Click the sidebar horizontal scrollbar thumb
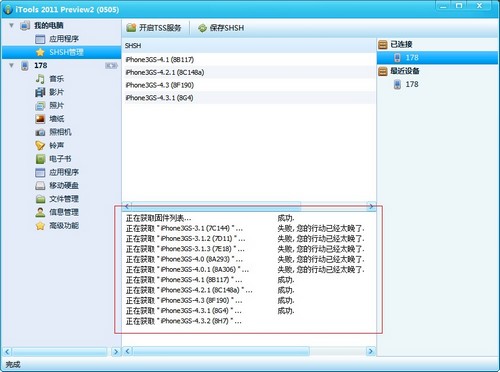Image resolution: width=500 pixels, height=372 pixels. point(60,351)
